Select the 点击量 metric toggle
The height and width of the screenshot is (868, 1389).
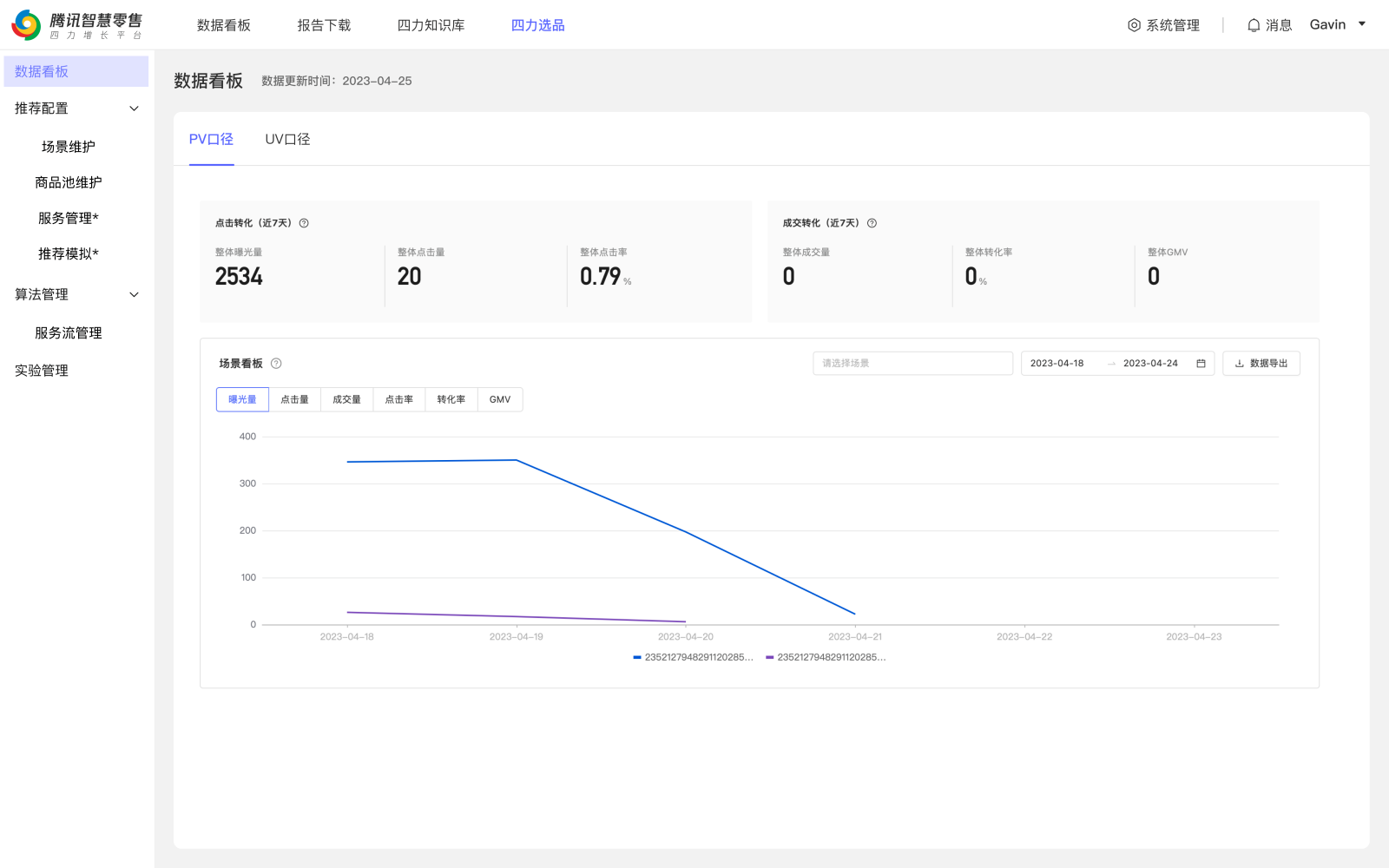[x=294, y=399]
